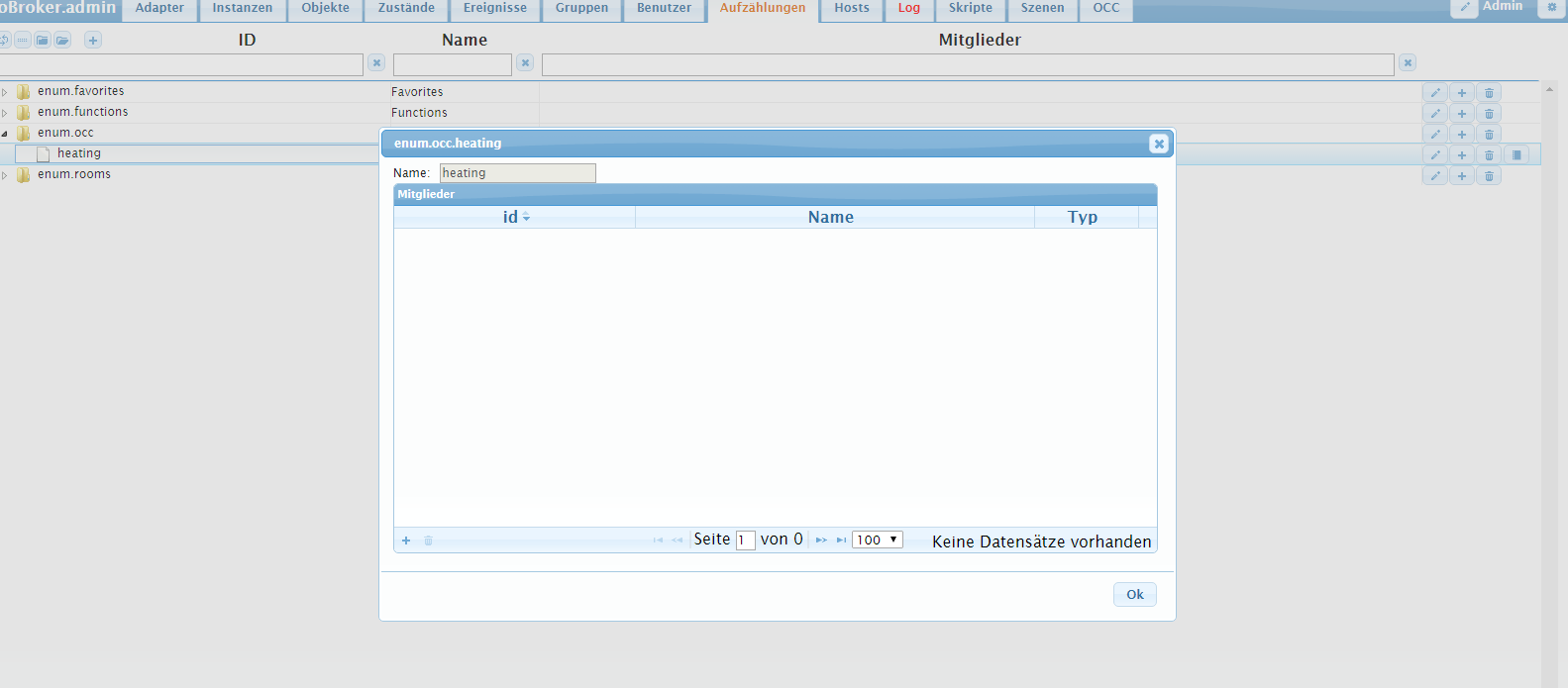
Task: Go to the Ereignisse tab
Action: pos(495,9)
